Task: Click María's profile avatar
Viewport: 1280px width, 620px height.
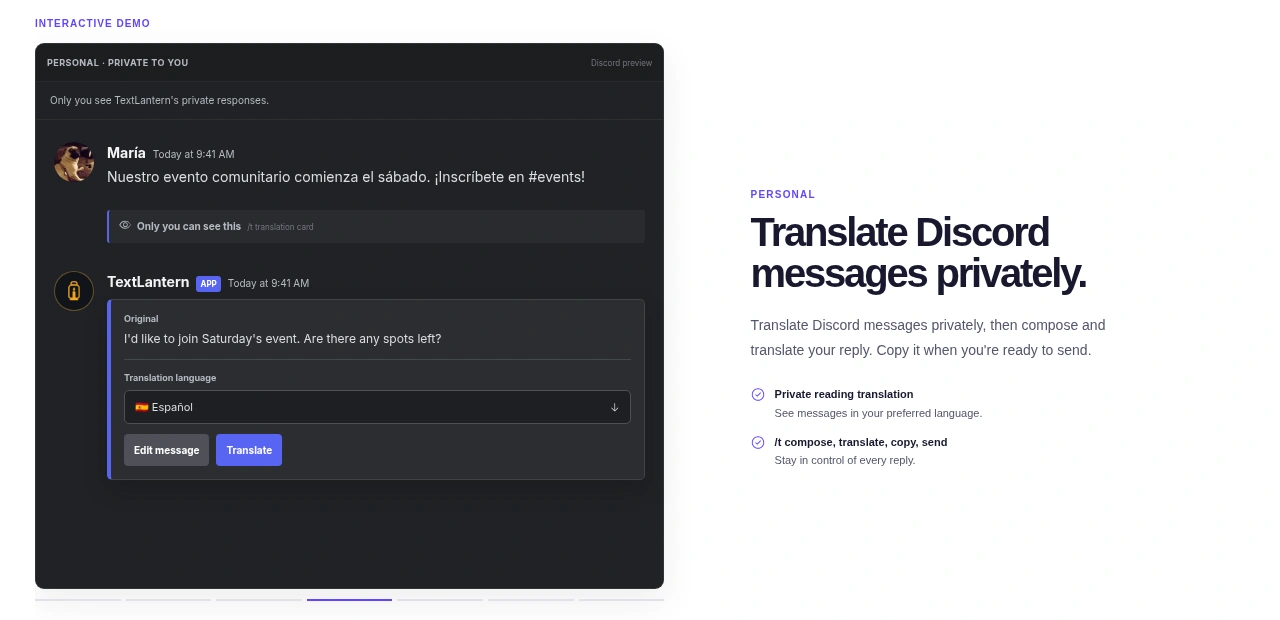Action: point(74,162)
